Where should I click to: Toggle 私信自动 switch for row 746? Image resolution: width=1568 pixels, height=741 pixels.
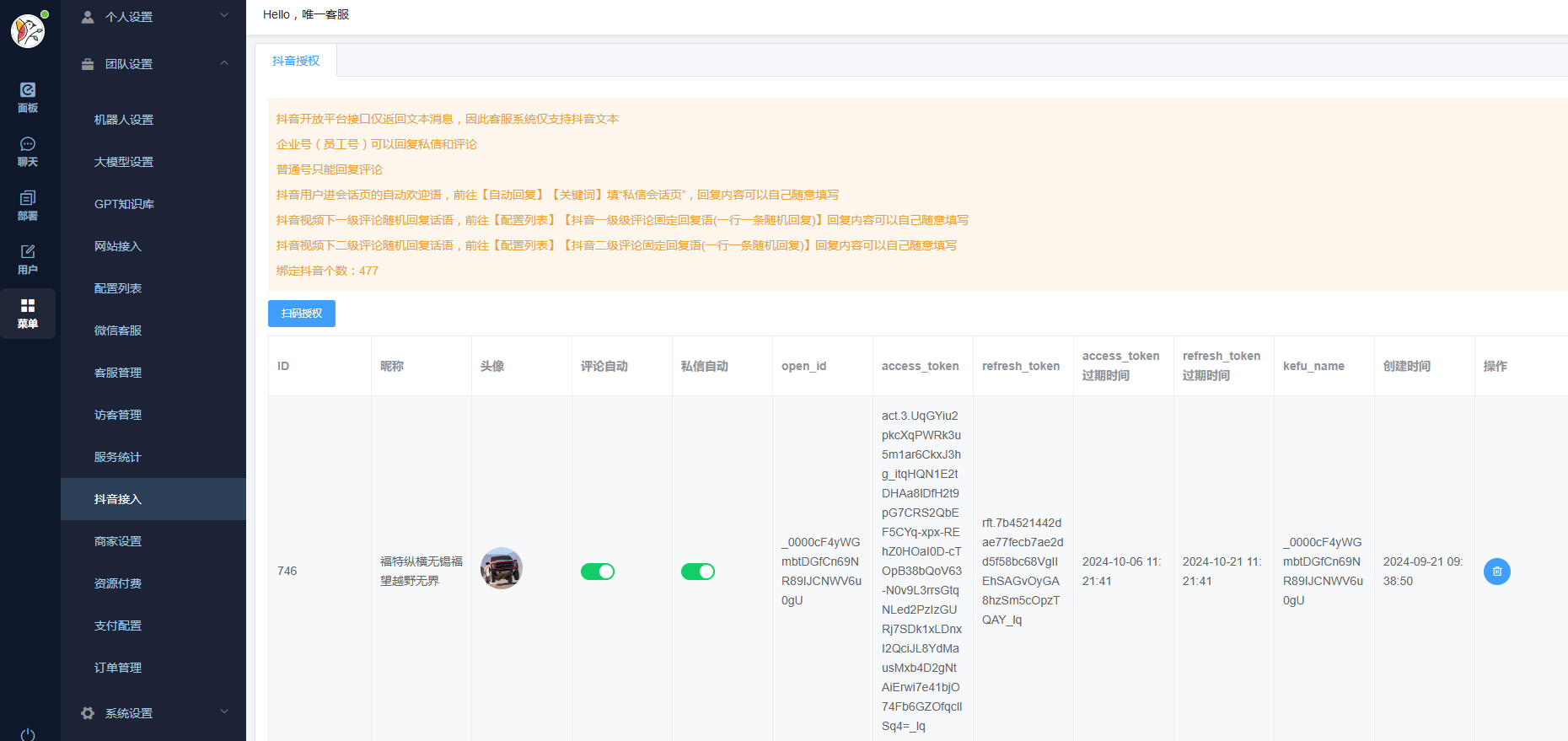(698, 572)
